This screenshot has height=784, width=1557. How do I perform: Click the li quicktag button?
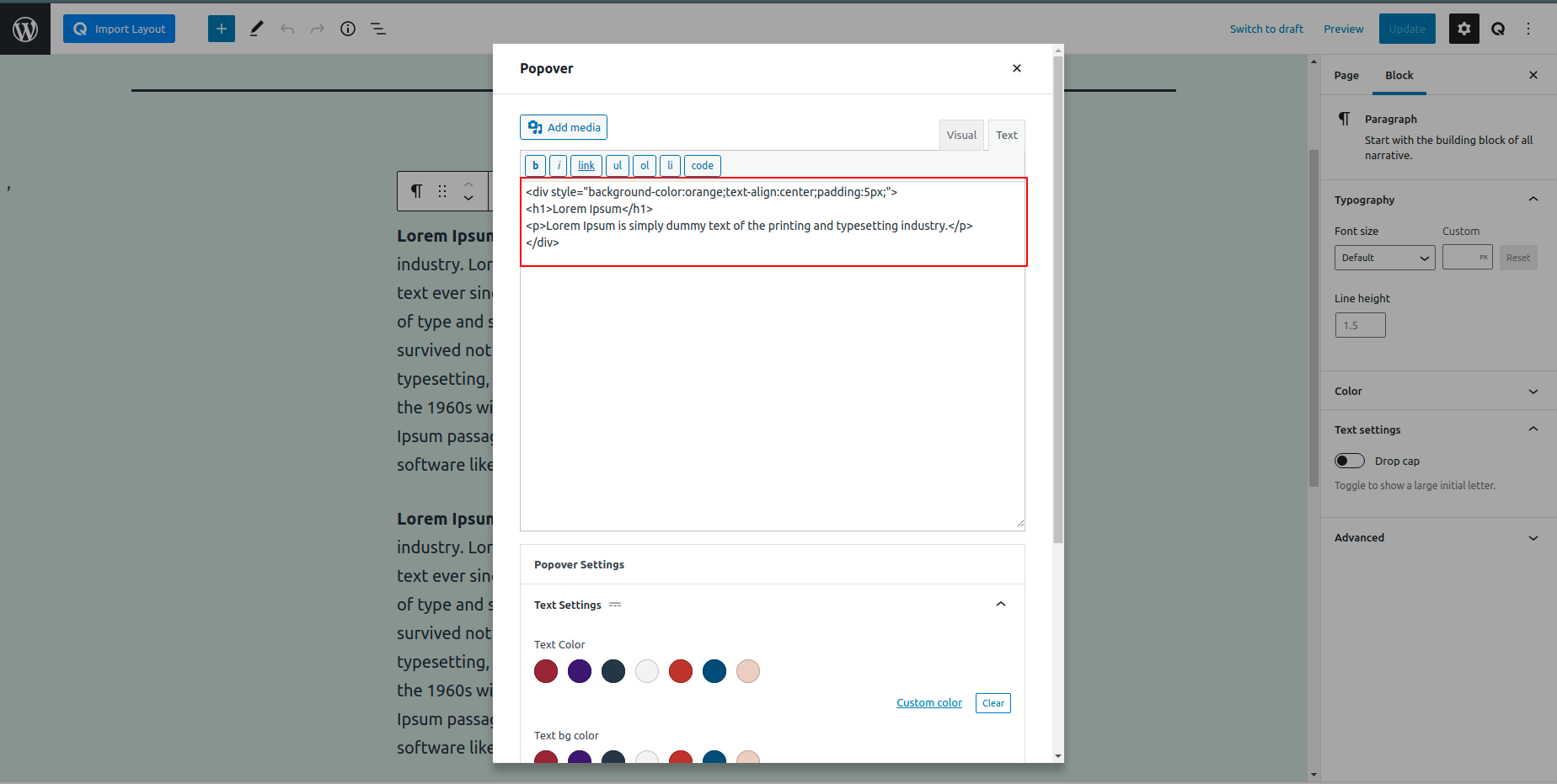click(x=671, y=166)
